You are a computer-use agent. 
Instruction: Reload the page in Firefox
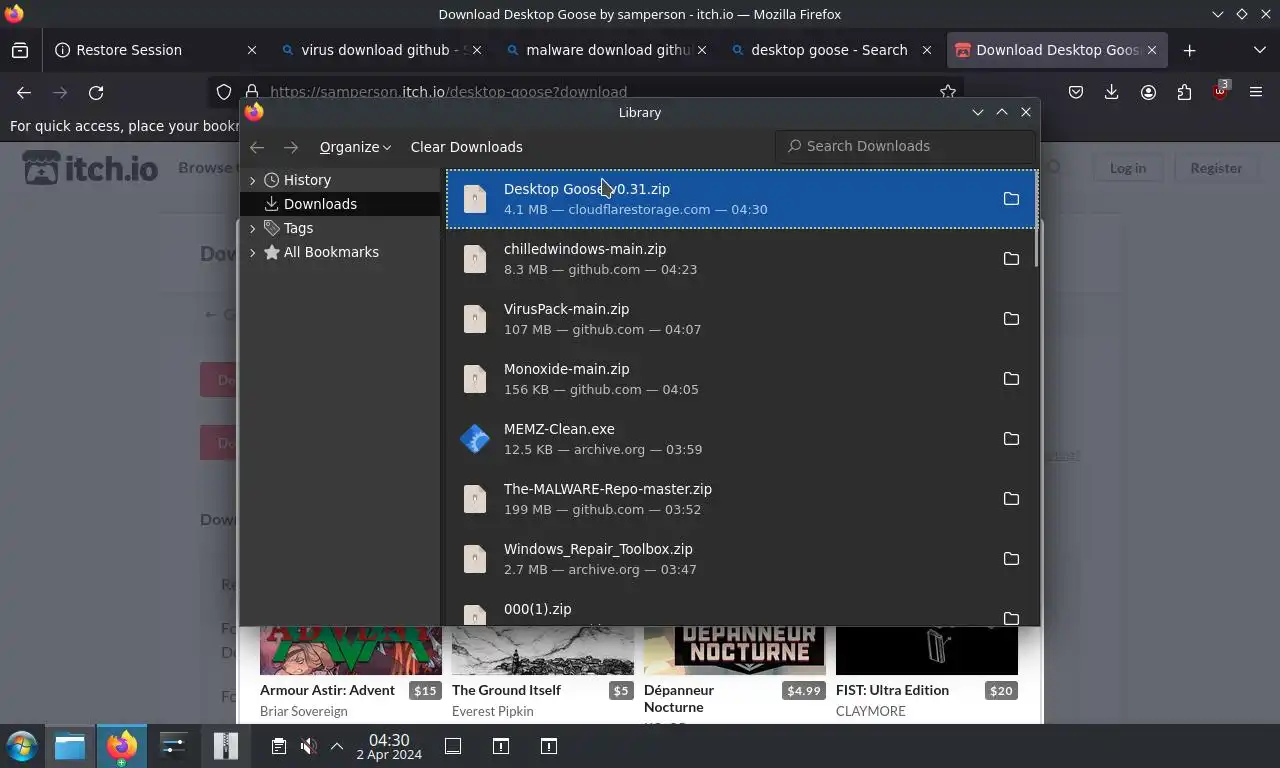96,92
